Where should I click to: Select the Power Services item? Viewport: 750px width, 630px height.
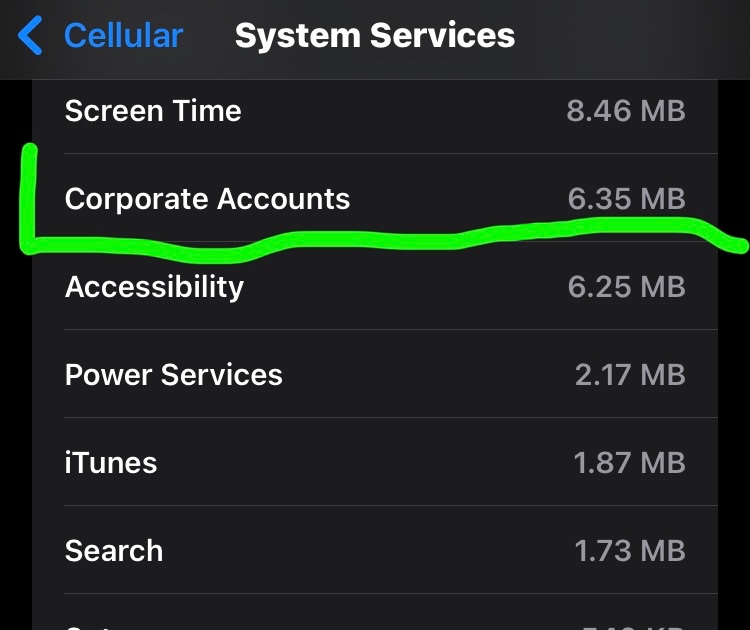coord(174,375)
